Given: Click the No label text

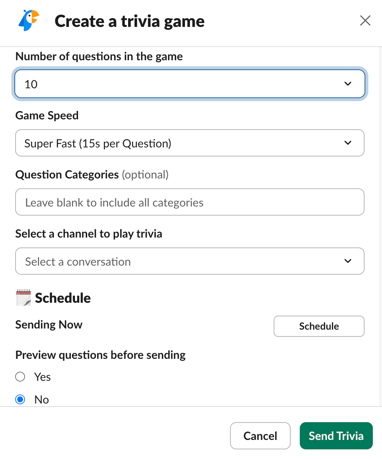Looking at the screenshot, I should 42,399.
